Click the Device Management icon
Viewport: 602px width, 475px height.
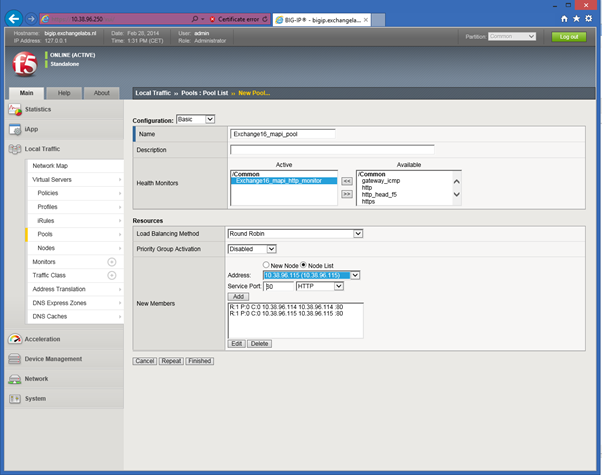point(15,359)
